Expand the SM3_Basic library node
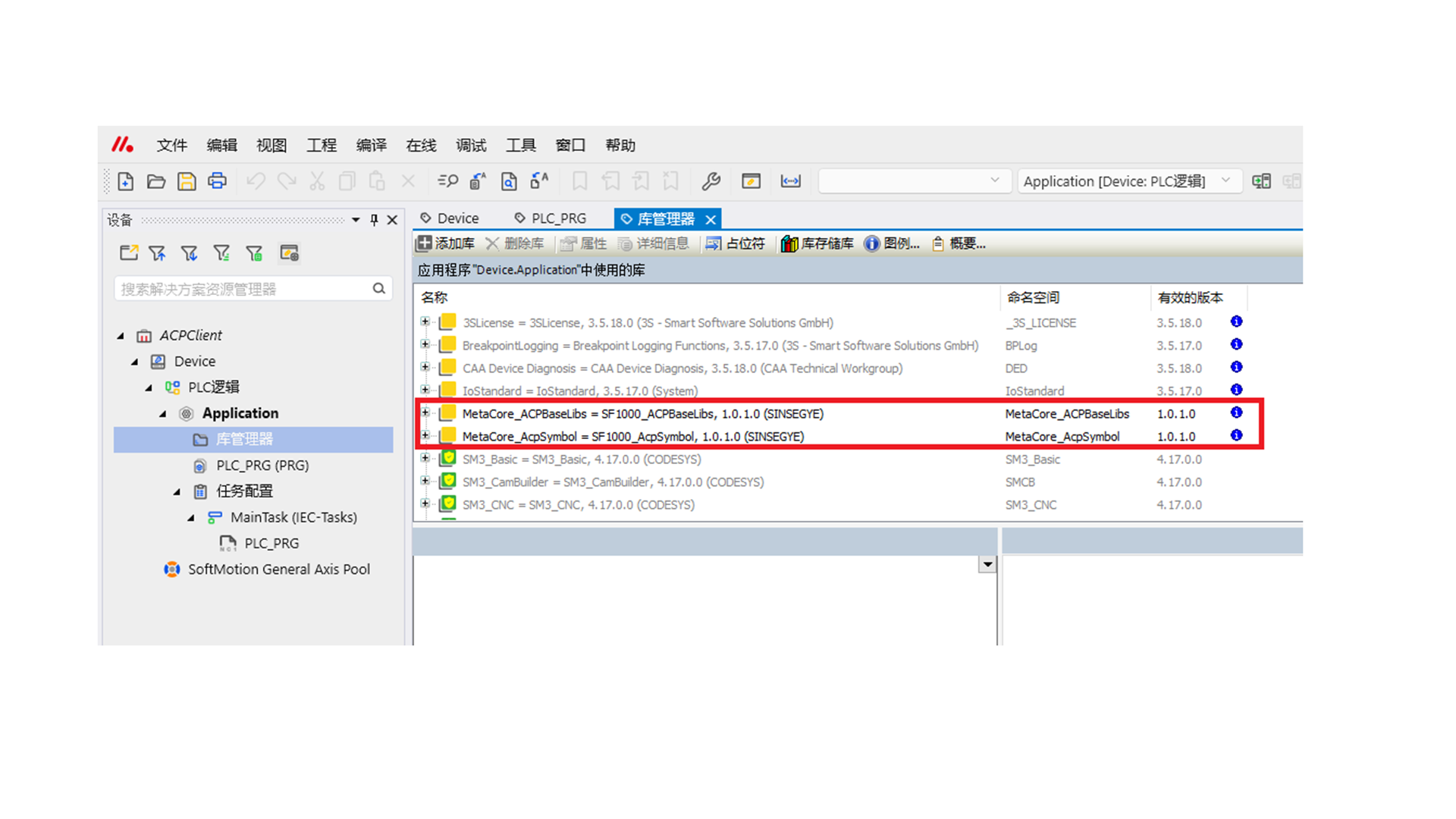 (x=425, y=458)
